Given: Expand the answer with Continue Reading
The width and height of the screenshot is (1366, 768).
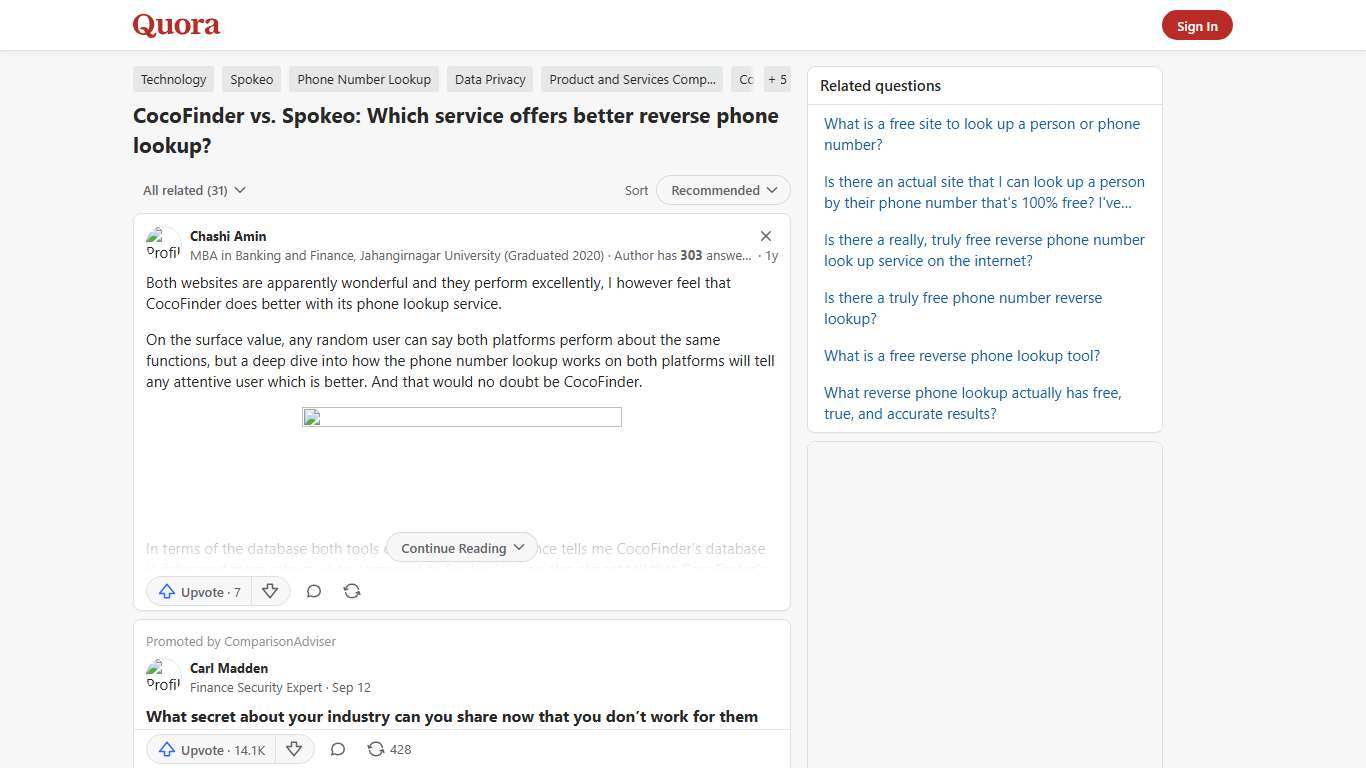Looking at the screenshot, I should [x=461, y=548].
